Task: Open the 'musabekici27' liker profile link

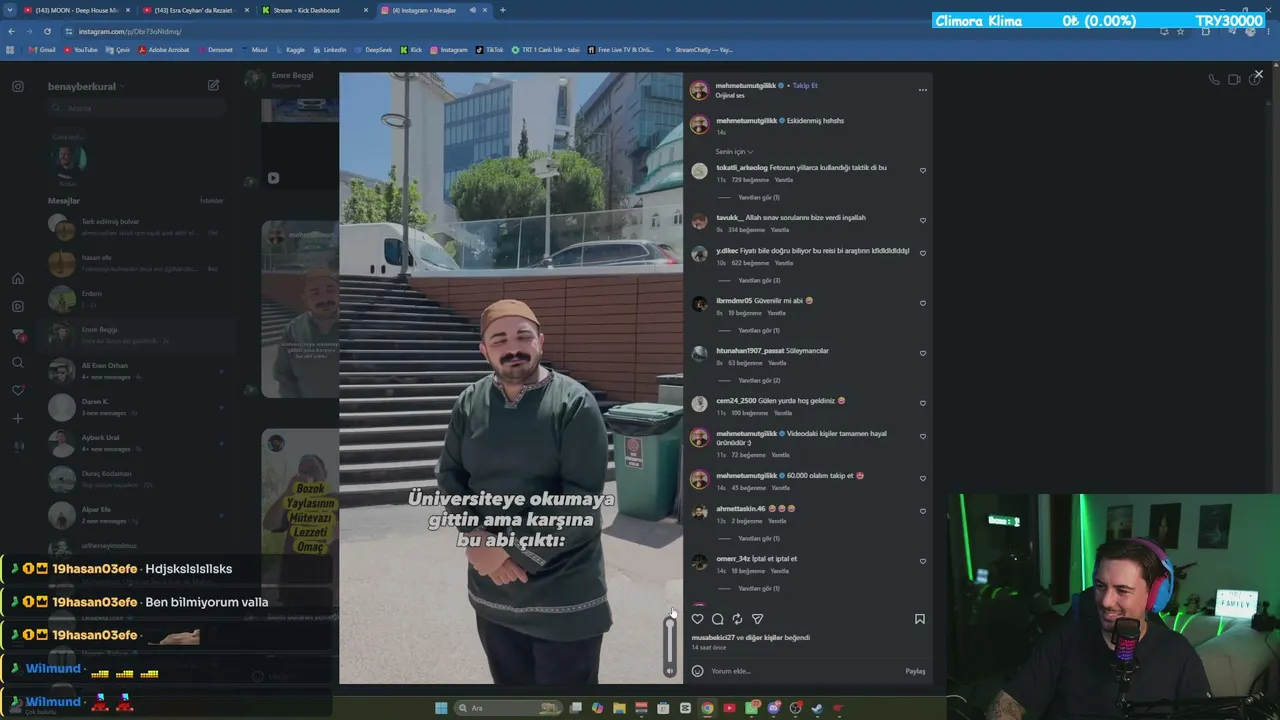Action: [713, 637]
